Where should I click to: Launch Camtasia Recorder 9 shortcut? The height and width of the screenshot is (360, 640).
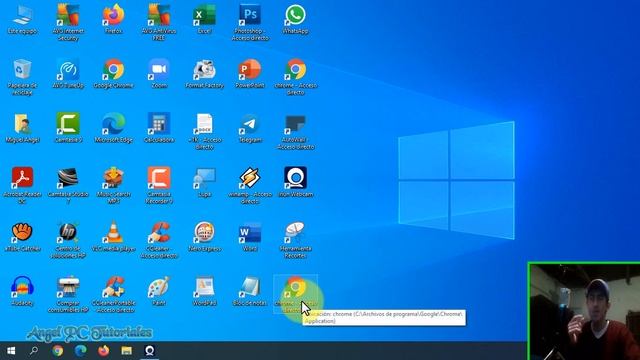(x=159, y=185)
